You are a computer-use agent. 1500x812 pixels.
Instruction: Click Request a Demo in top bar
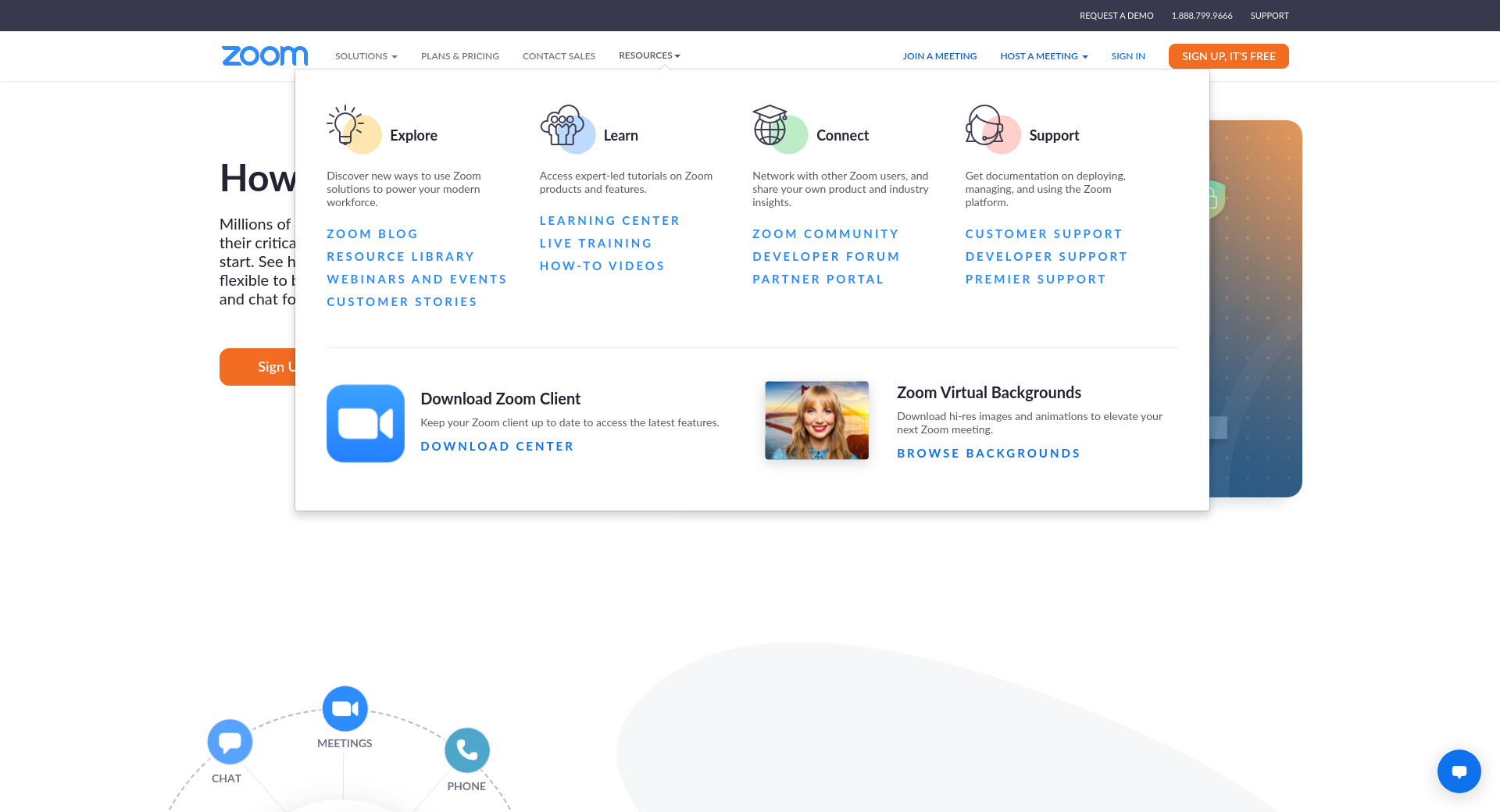pyautogui.click(x=1116, y=16)
